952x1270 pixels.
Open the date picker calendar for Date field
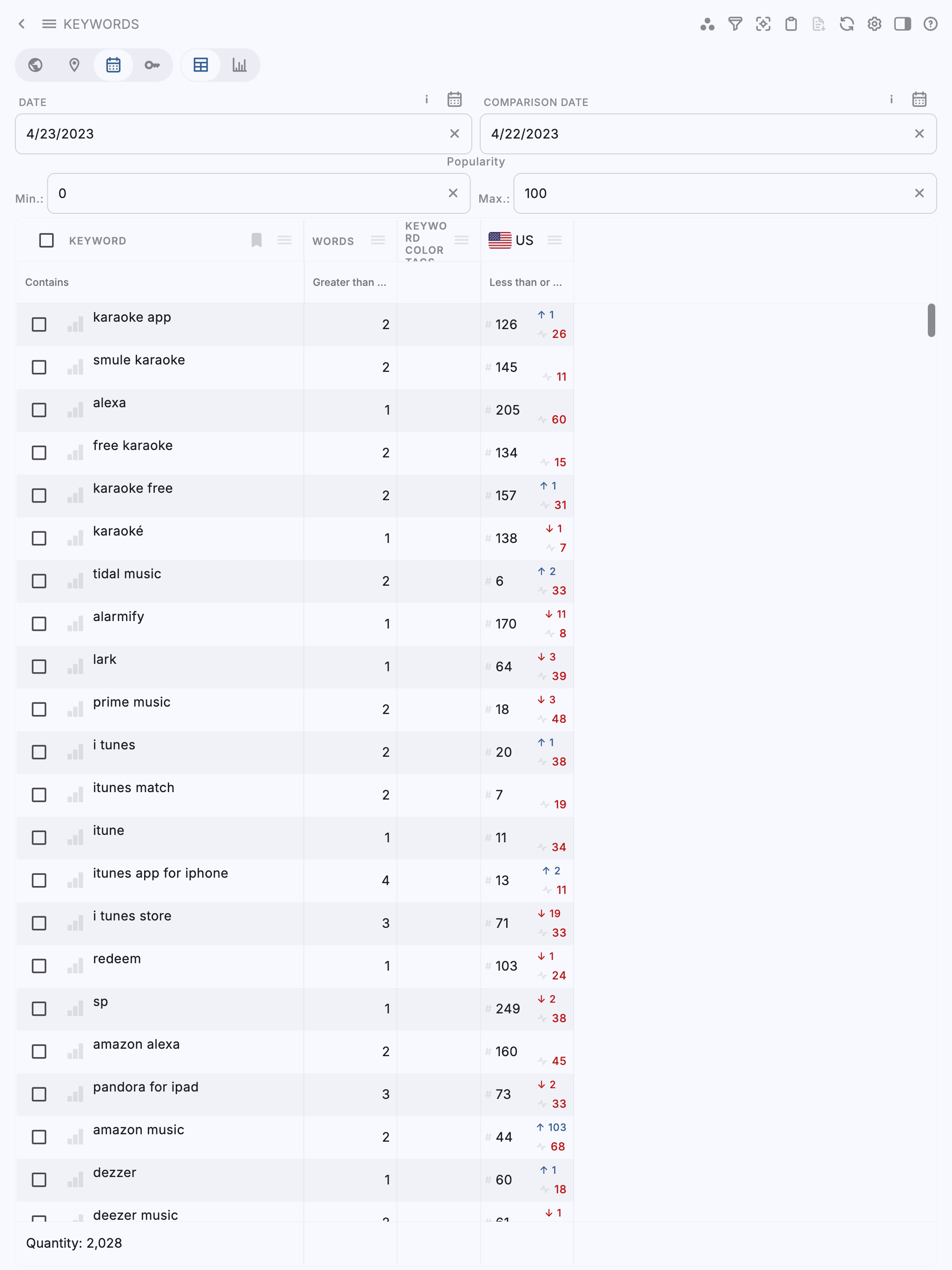coord(454,99)
